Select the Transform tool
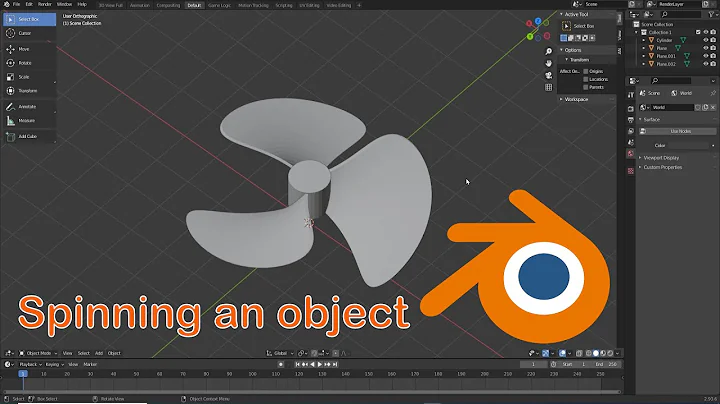Viewport: 720px width, 404px height. pyautogui.click(x=29, y=91)
